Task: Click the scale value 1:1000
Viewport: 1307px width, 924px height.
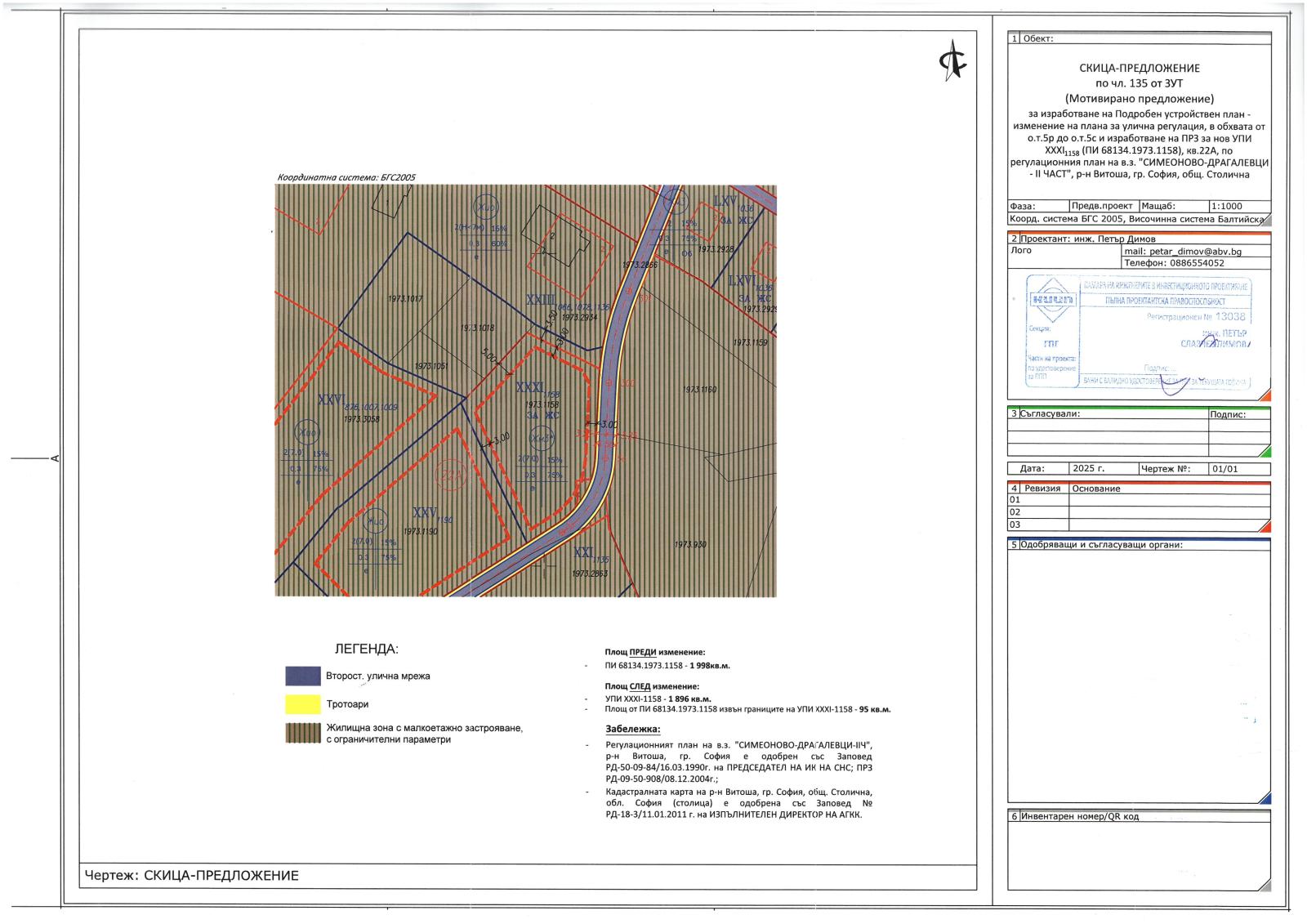Action: coord(1226,207)
